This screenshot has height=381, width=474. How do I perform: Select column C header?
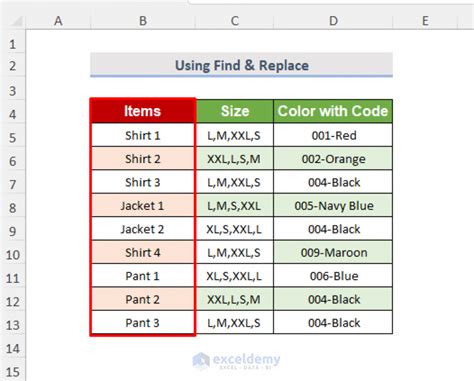tap(234, 21)
